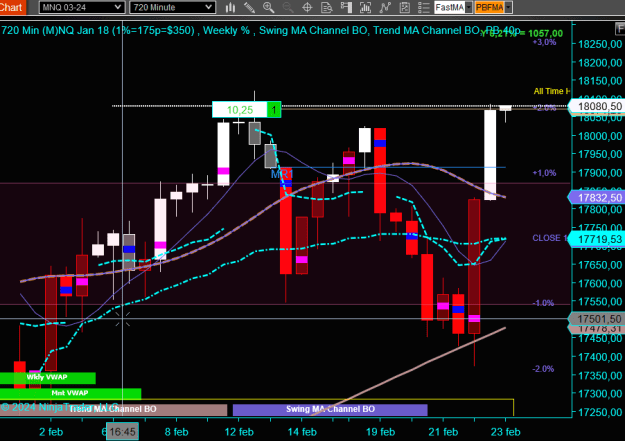Image resolution: width=625 pixels, height=441 pixels.
Task: Expand the FastMA dropdown arrow
Action: coord(469,7)
